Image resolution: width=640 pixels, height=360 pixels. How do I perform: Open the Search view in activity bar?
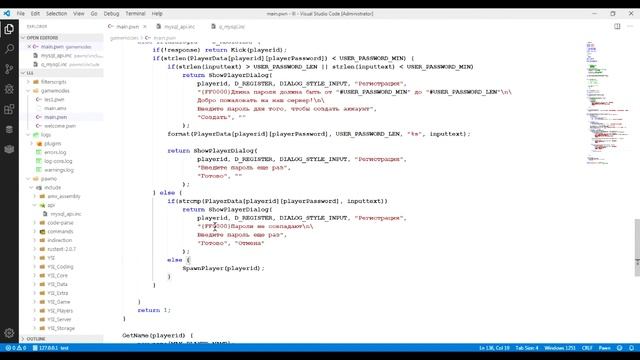click(9, 49)
